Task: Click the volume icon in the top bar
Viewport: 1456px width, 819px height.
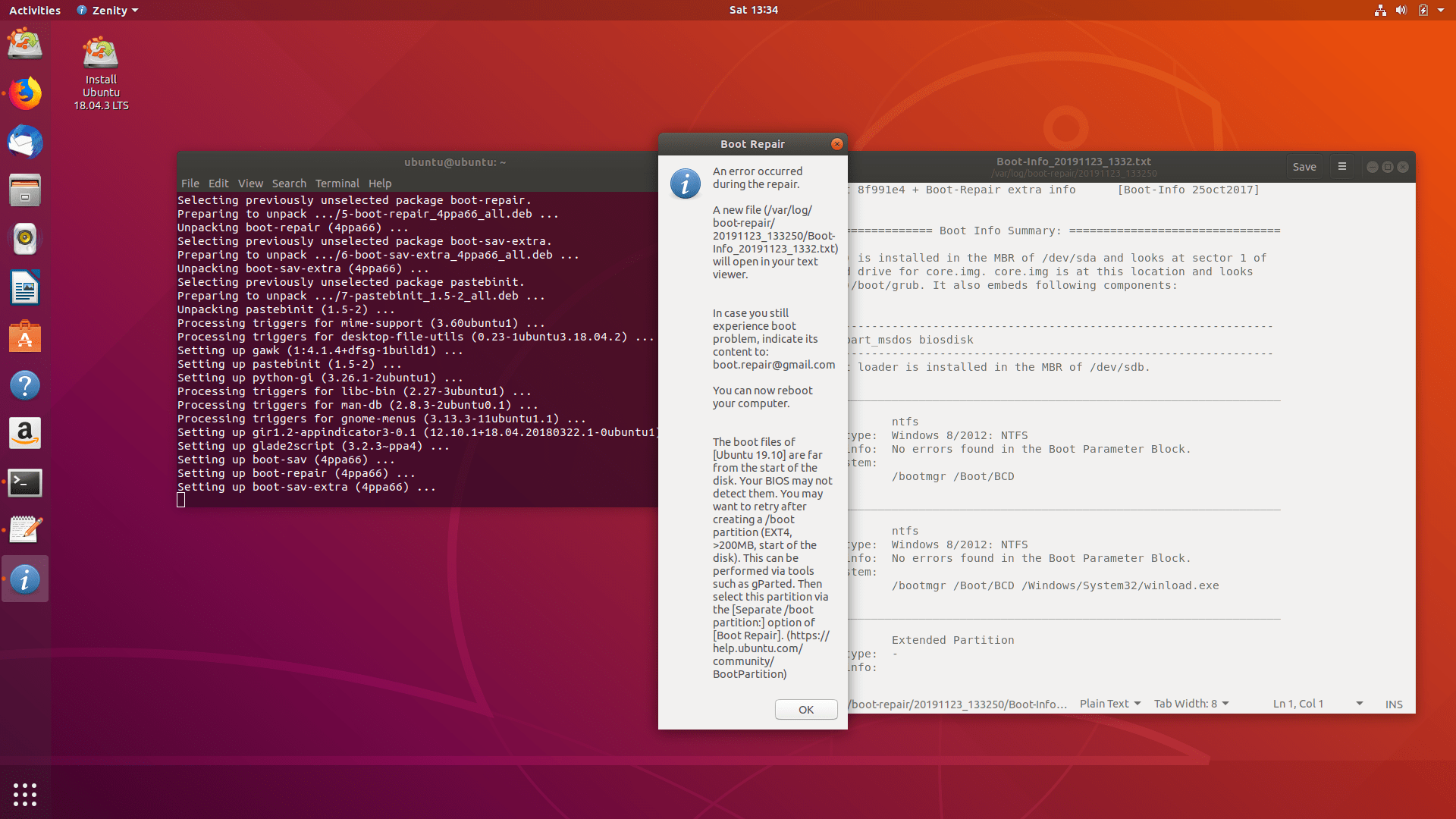Action: 1401,10
